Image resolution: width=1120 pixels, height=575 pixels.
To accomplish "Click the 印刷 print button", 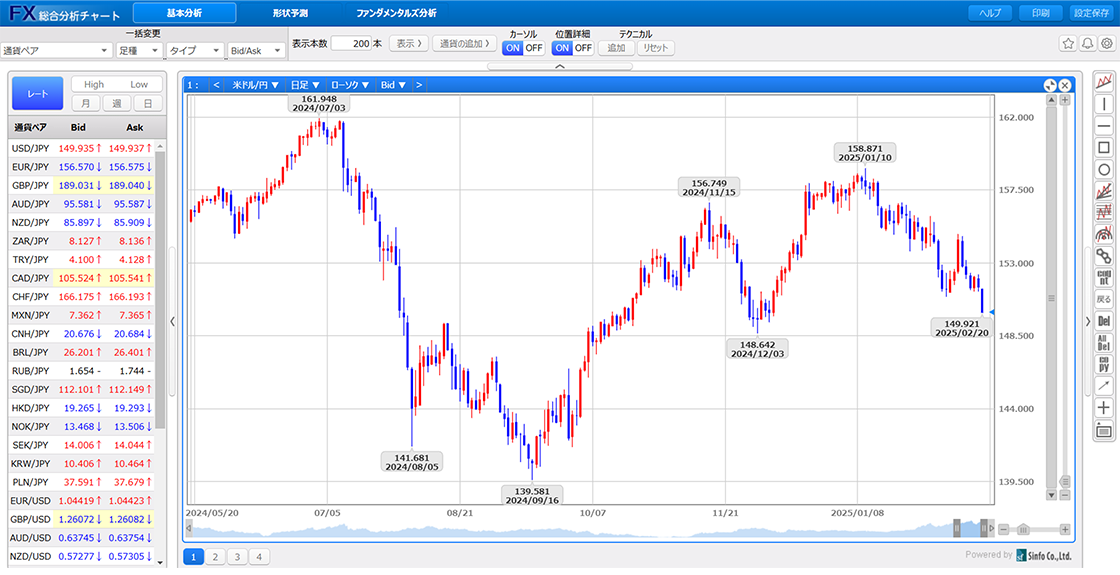I will [1040, 13].
